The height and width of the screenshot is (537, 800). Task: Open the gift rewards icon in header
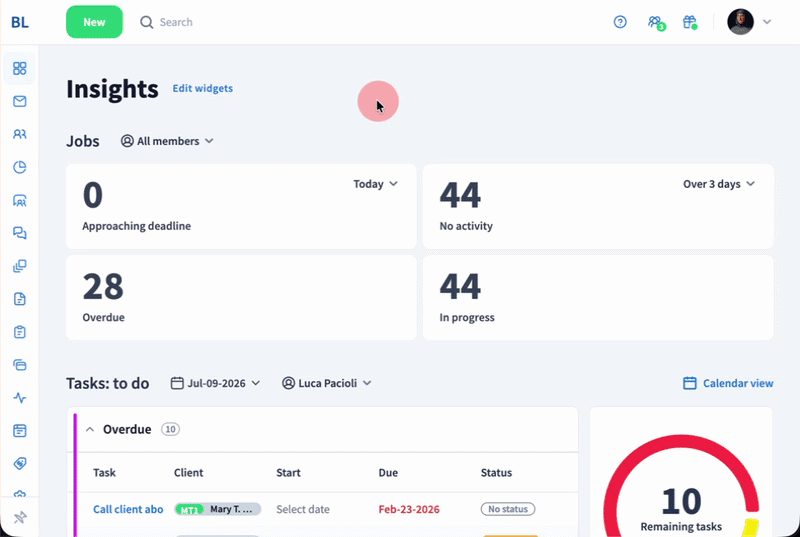pos(690,22)
